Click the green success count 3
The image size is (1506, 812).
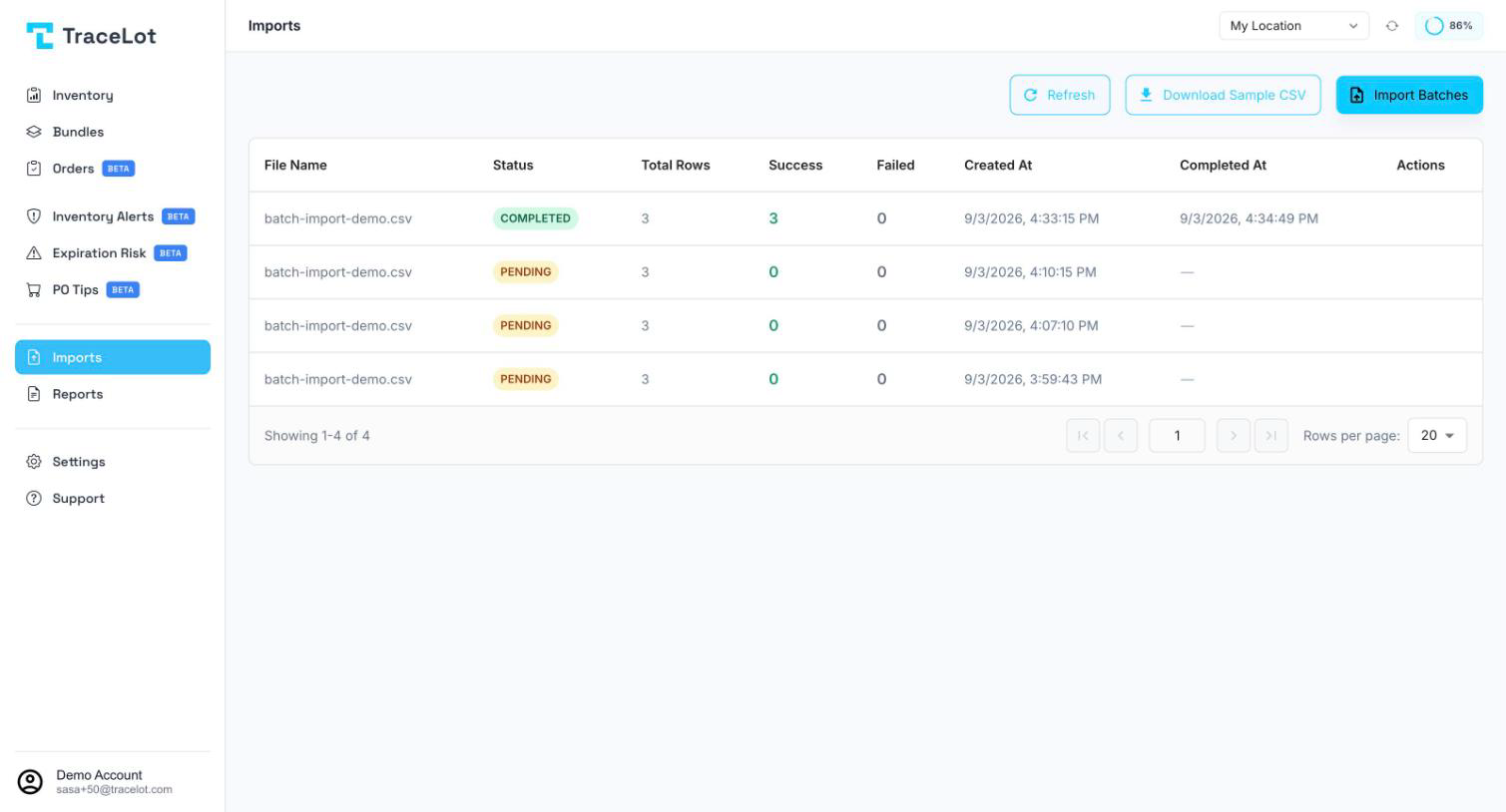[773, 218]
